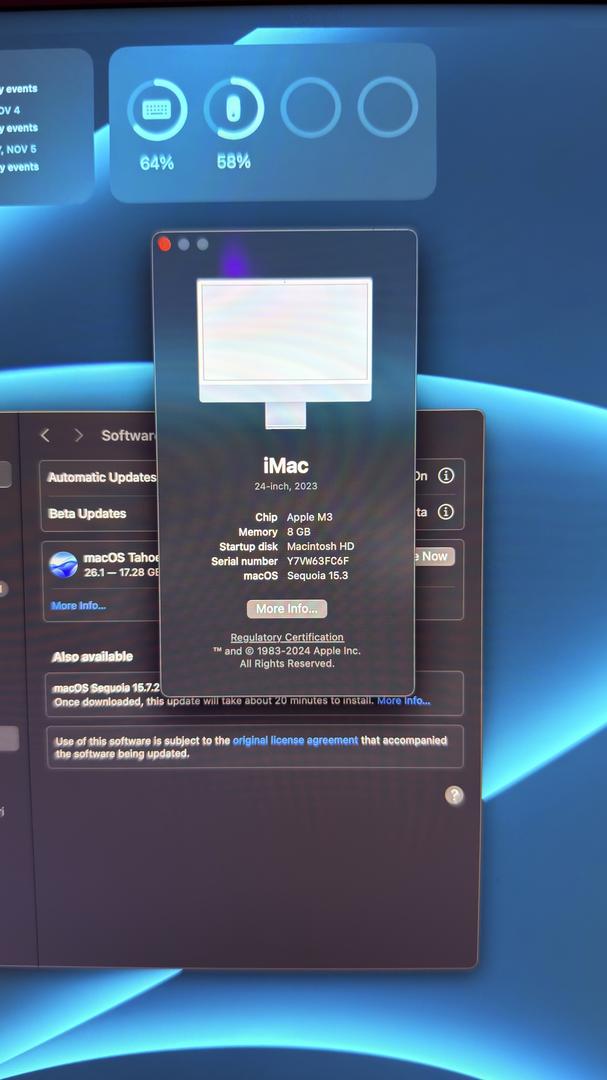
Task: Open the Regulatory Certification link
Action: pos(287,637)
